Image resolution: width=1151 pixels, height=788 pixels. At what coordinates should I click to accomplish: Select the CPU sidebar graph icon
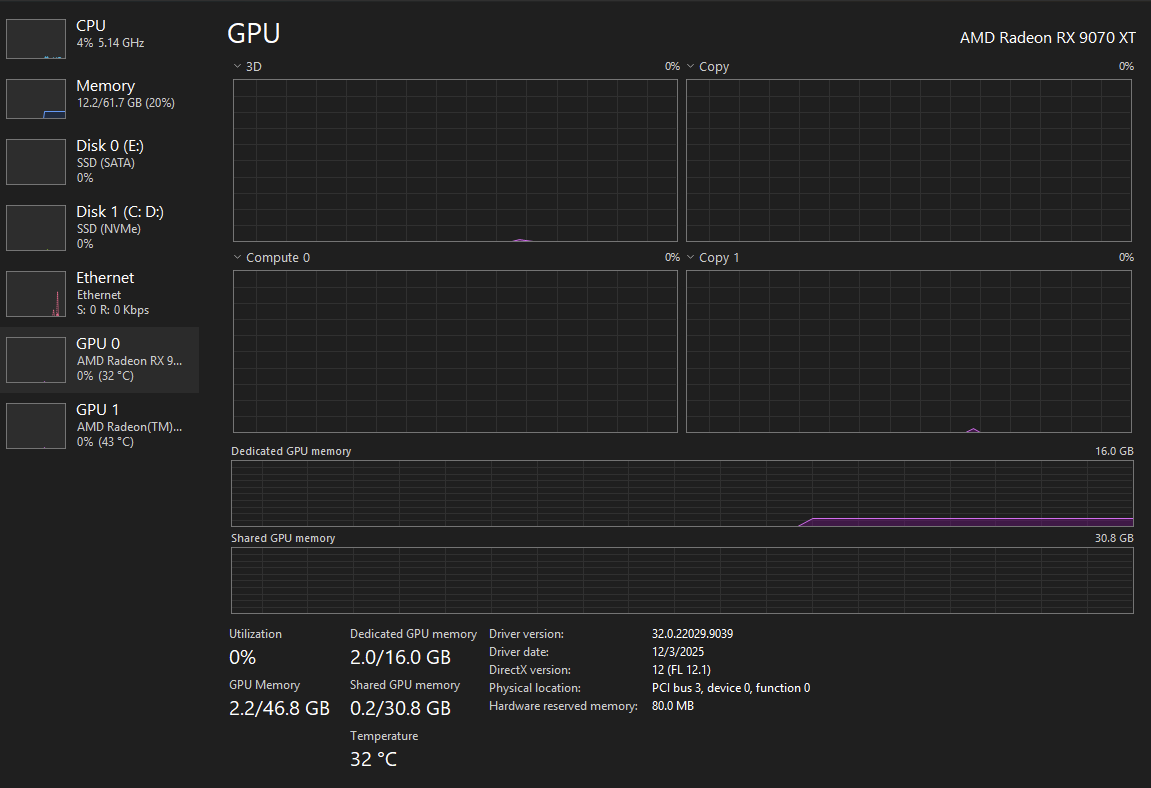point(36,38)
